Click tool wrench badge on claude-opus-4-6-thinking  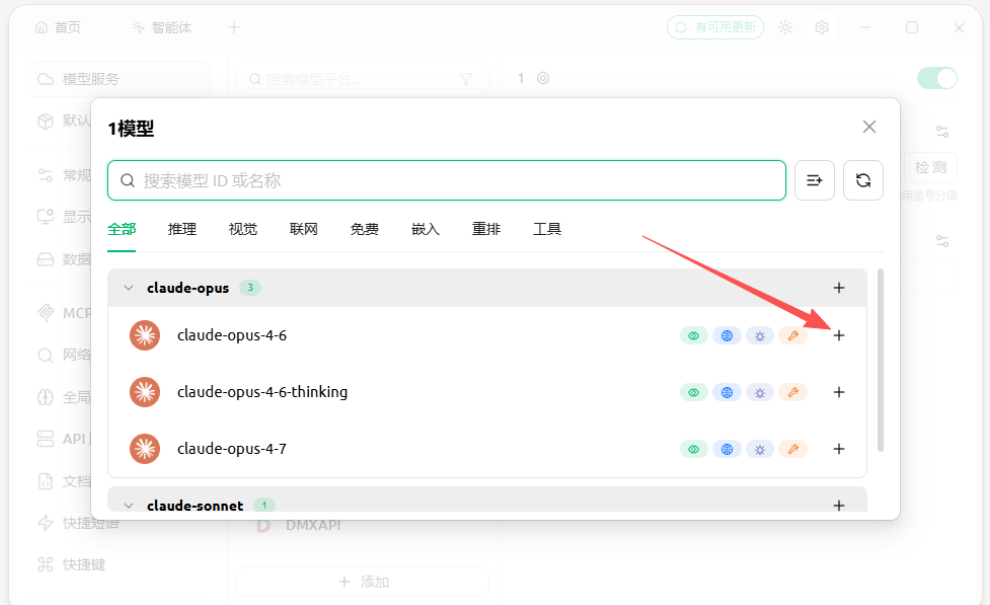792,393
